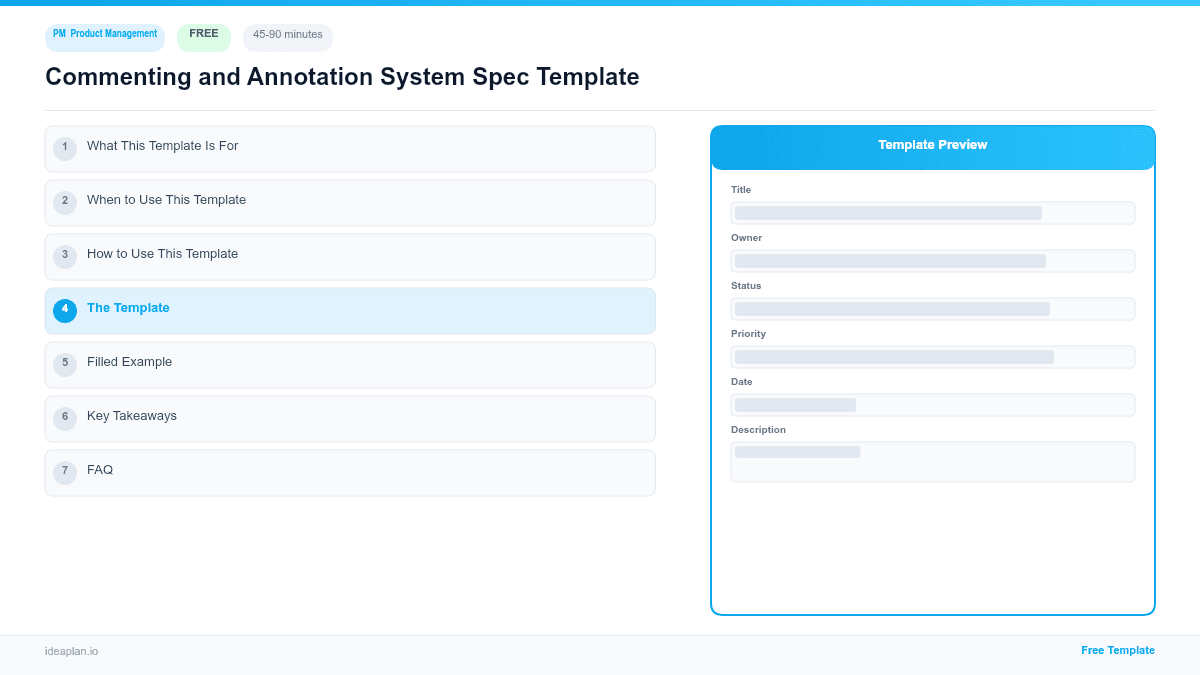Click the numbered circle for step 6
This screenshot has width=1200, height=675.
[x=65, y=417]
